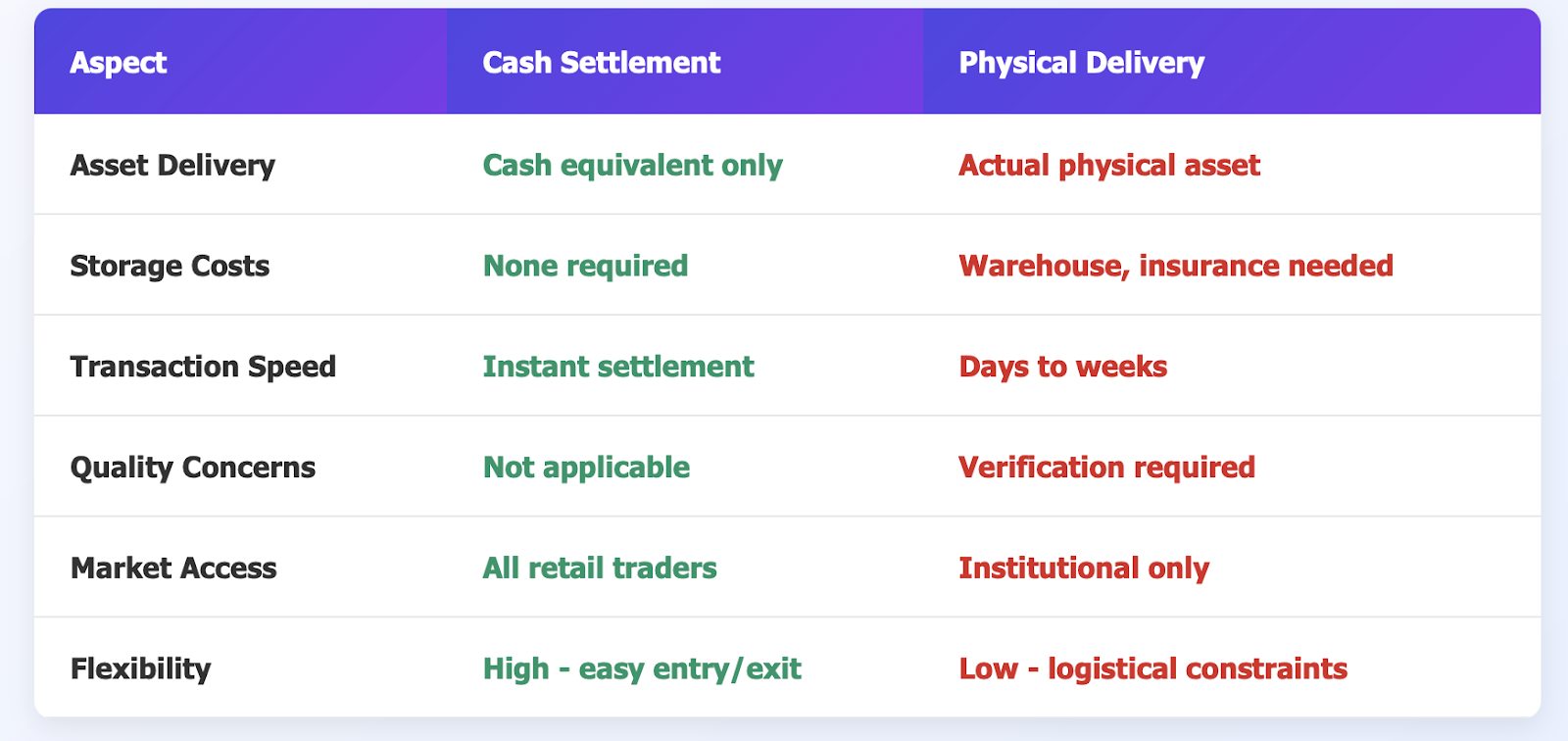The width and height of the screenshot is (1568, 741).
Task: Click the 'None required' cell
Action: [585, 267]
